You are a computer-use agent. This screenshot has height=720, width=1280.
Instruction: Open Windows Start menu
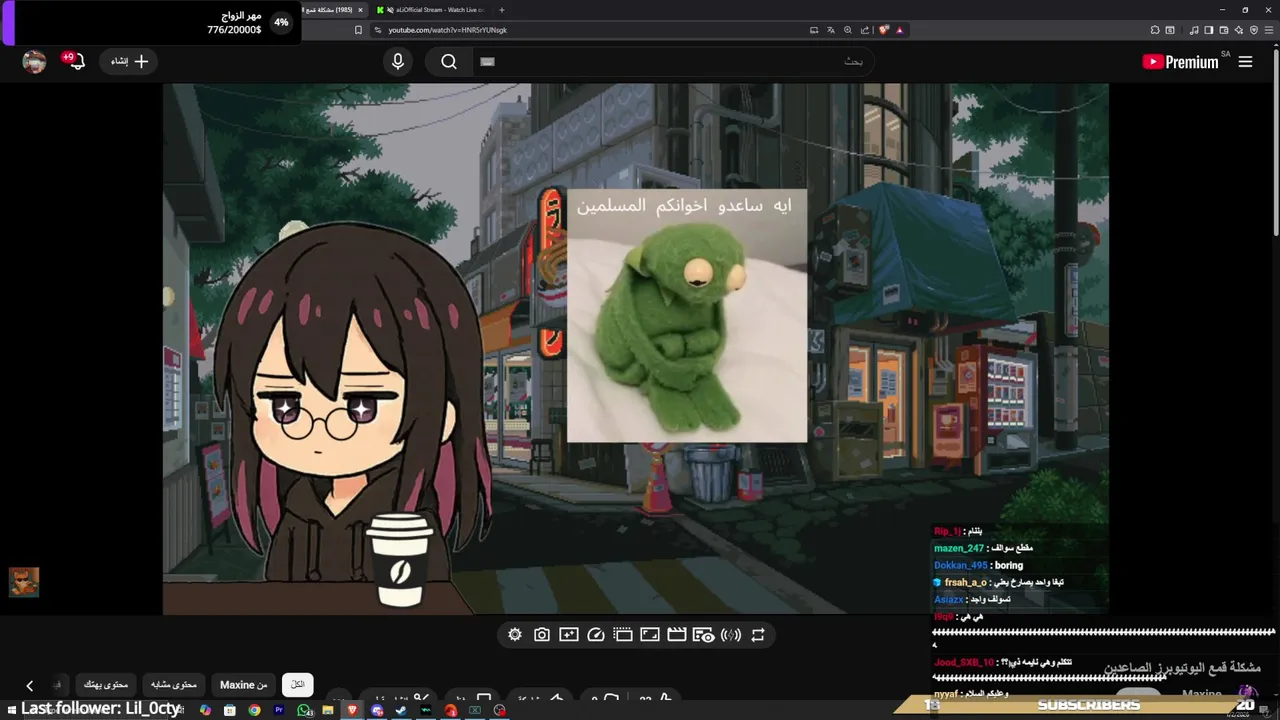pos(12,710)
